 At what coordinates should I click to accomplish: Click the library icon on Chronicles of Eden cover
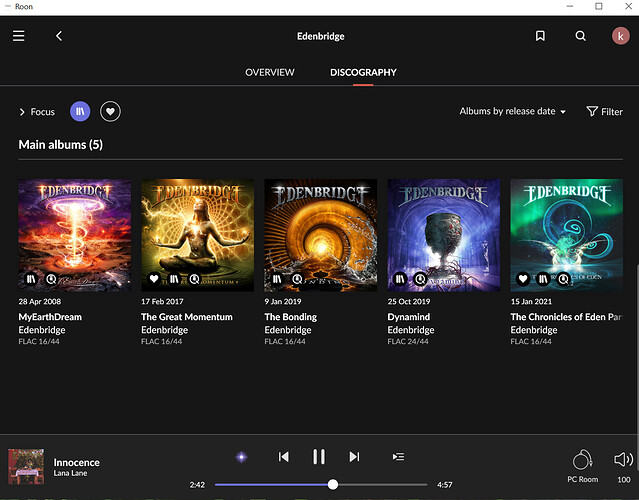click(x=543, y=279)
